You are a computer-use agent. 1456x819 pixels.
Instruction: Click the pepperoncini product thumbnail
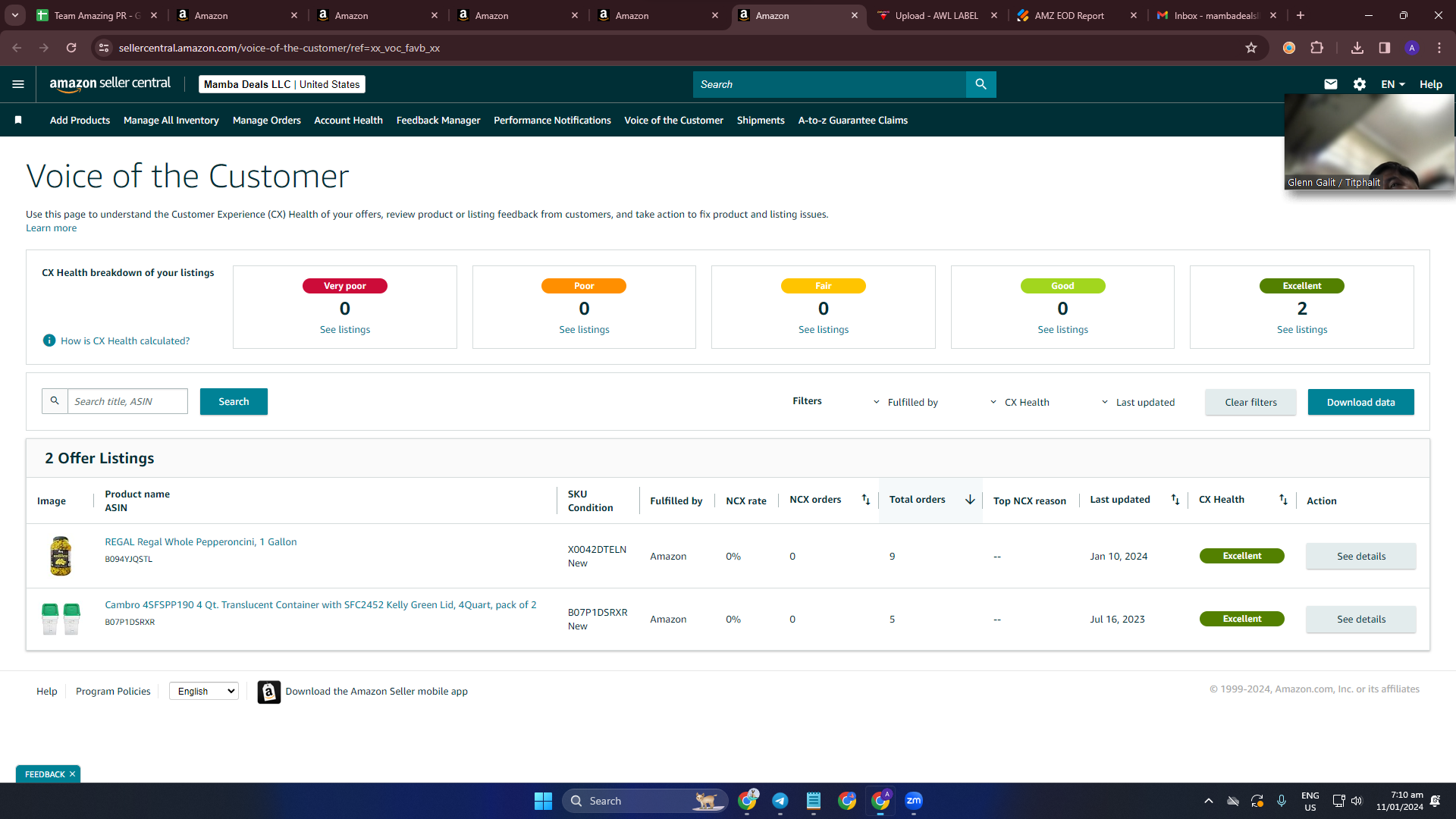61,556
